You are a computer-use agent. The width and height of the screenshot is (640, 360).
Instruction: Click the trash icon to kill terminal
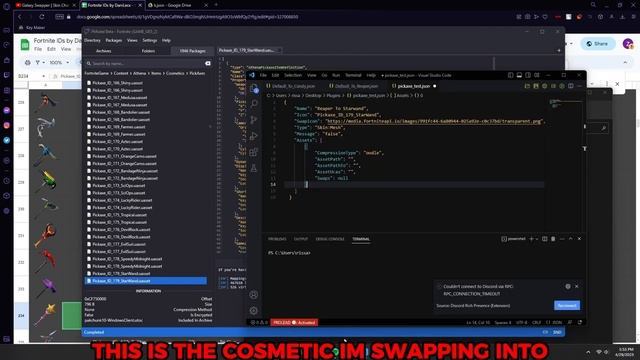point(553,239)
